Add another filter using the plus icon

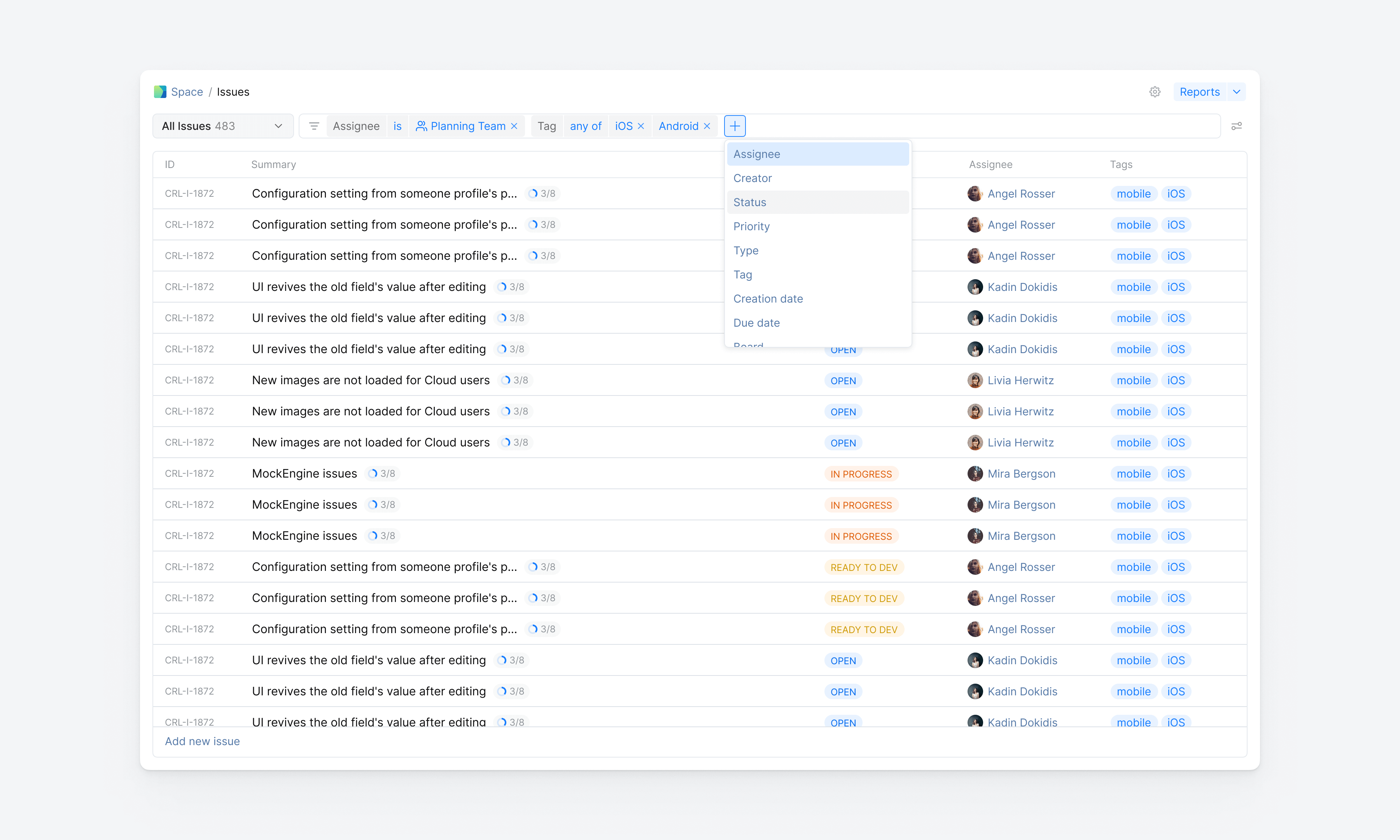pyautogui.click(x=735, y=126)
